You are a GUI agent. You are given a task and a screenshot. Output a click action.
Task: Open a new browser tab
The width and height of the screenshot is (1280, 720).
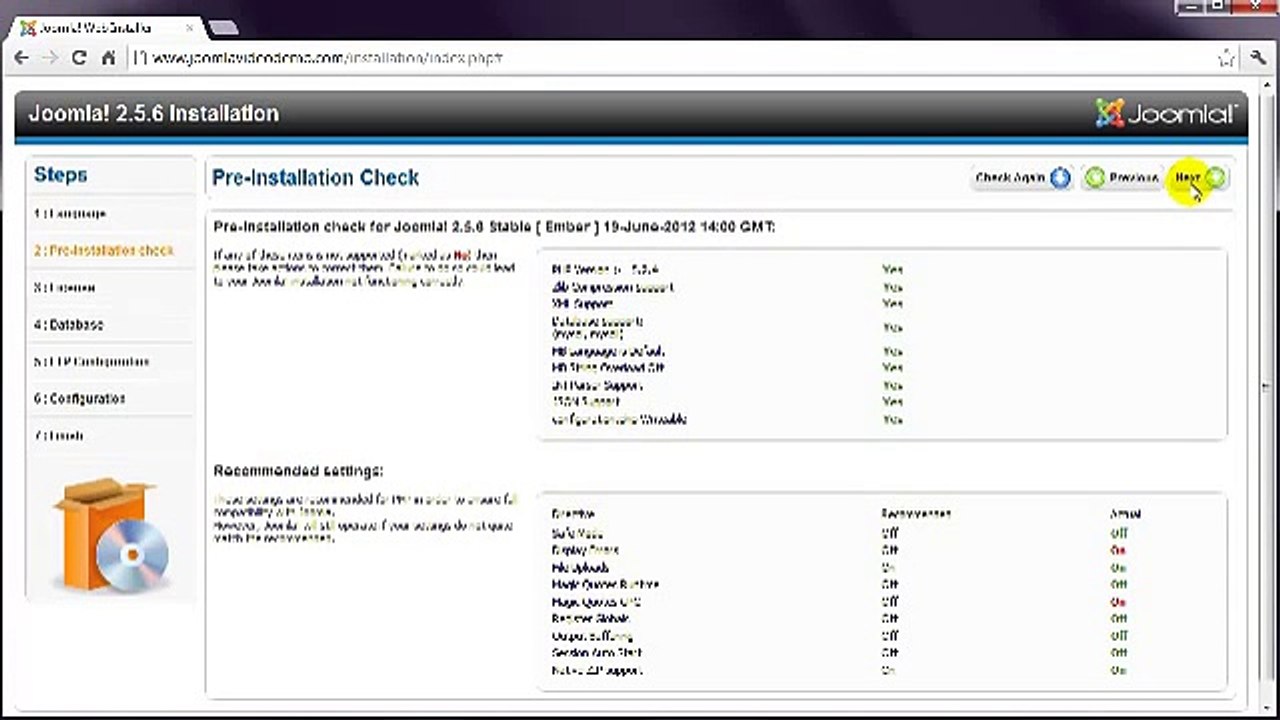(223, 28)
